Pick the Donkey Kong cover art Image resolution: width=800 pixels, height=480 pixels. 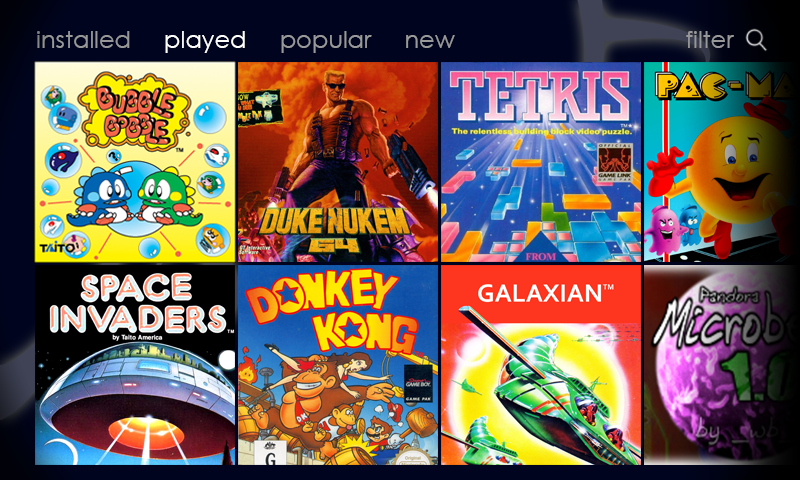pos(338,365)
